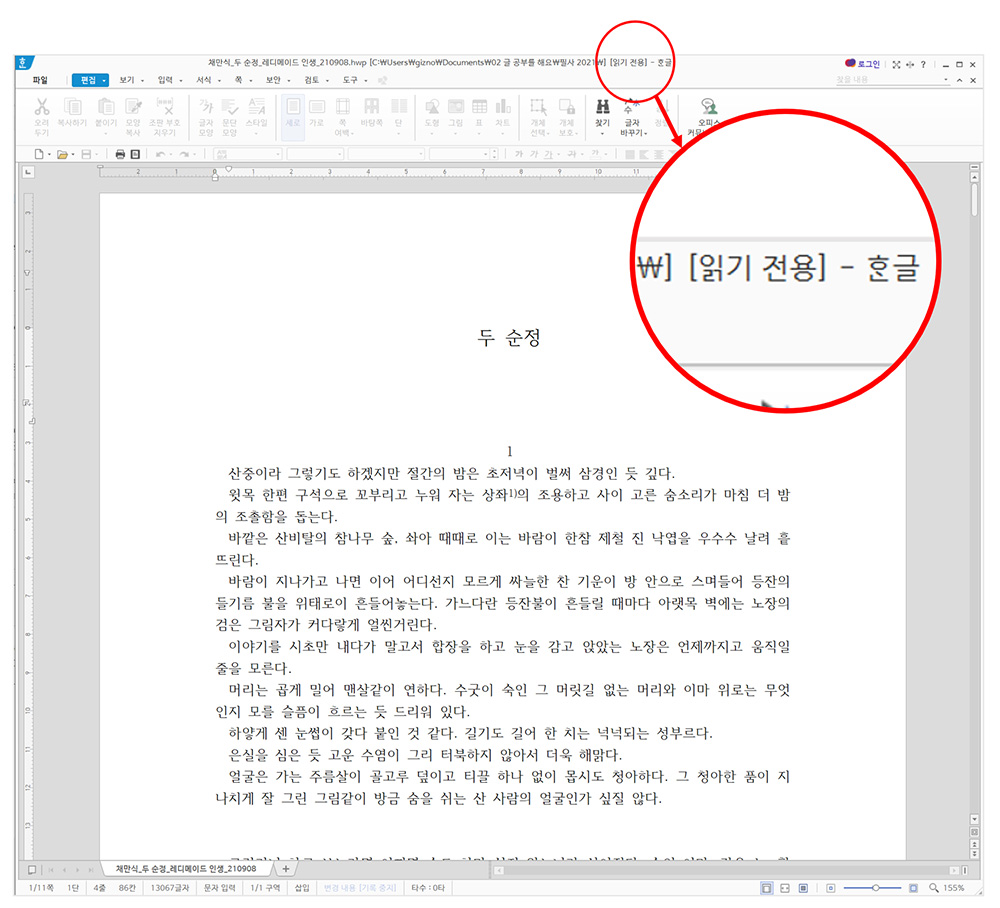This screenshot has width=1000, height=908.
Task: Click the 오려두기 (Cut) scissors icon
Action: 41,106
